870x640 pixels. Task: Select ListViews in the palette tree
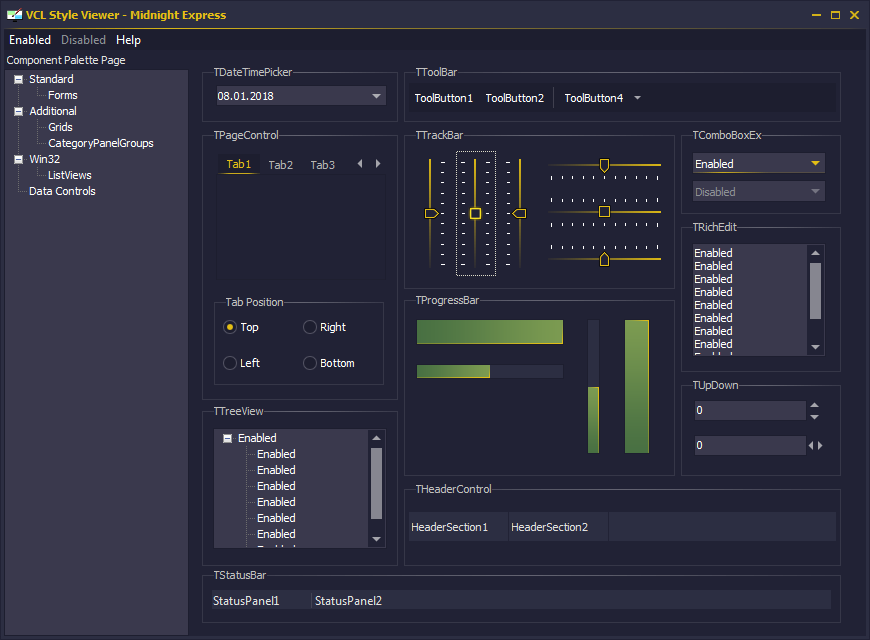click(70, 175)
